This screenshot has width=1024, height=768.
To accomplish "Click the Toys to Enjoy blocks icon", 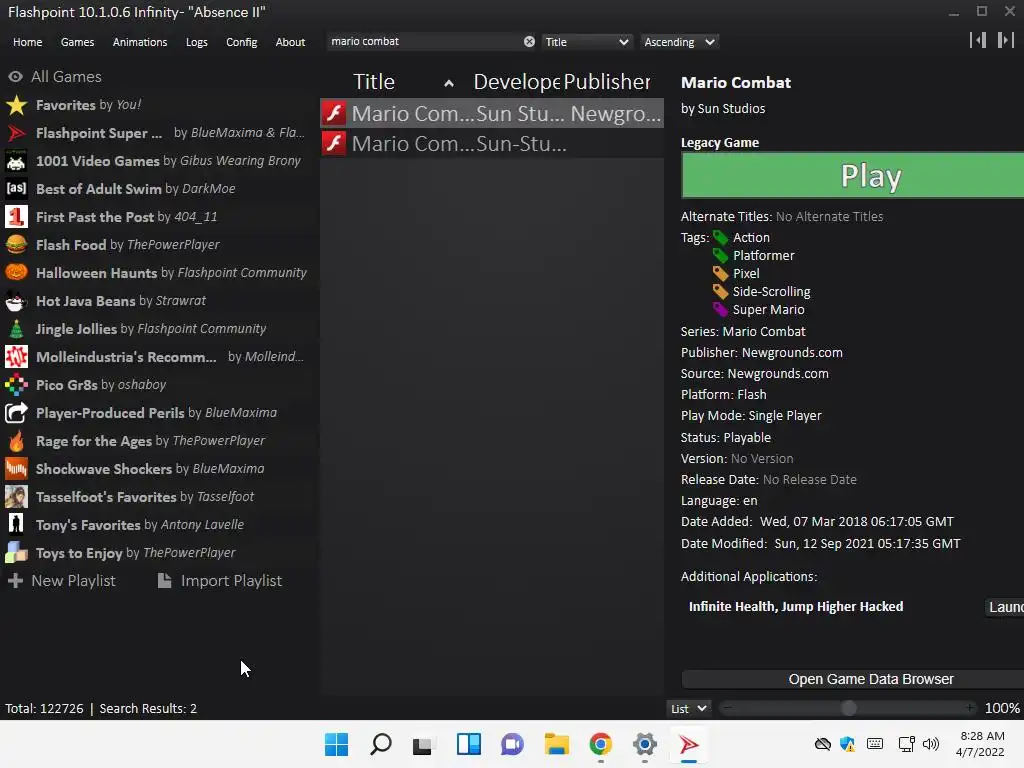I will coord(16,553).
